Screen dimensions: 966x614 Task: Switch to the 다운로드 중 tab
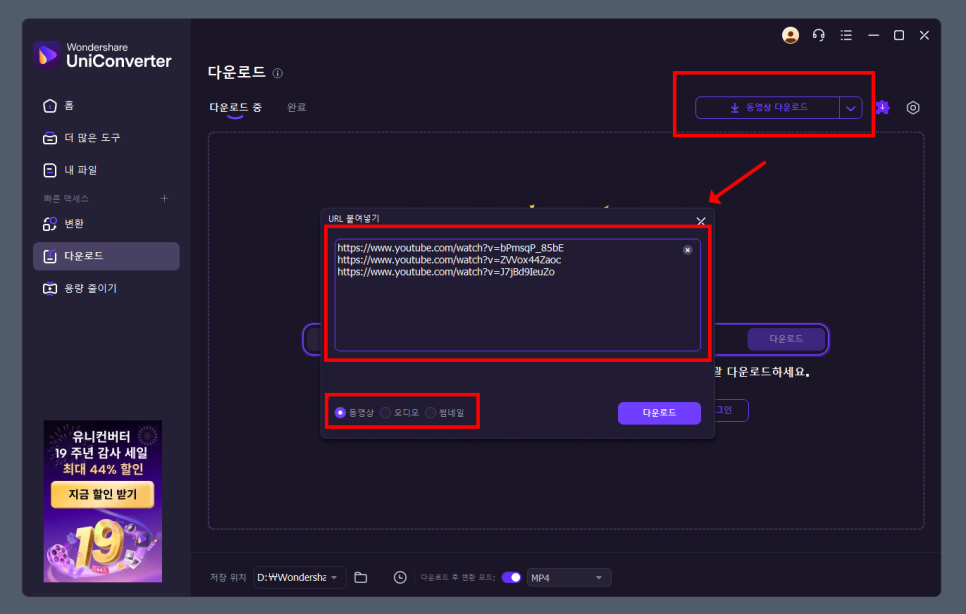click(x=235, y=107)
